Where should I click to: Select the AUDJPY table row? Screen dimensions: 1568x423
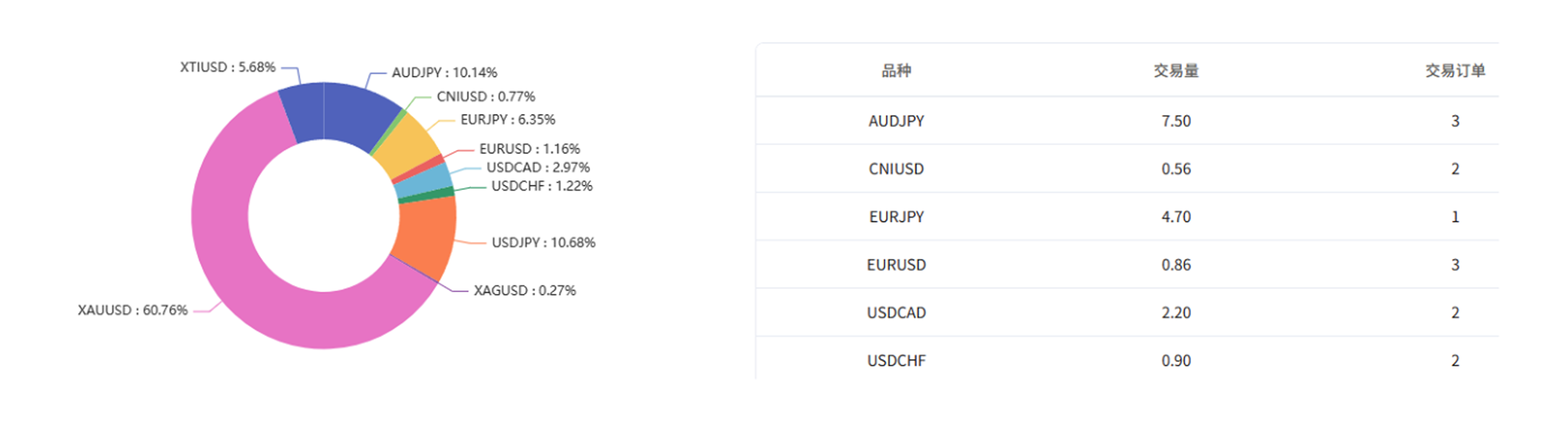click(896, 121)
